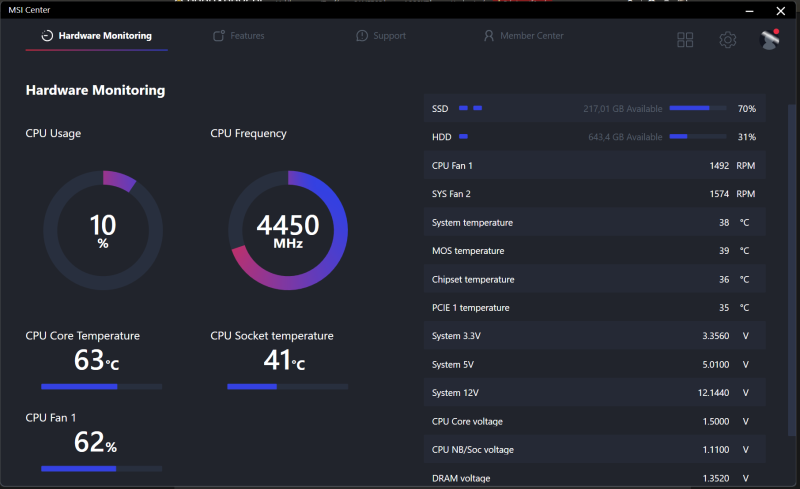Click the SSD 70% usage bar
The image size is (800, 489).
698,108
